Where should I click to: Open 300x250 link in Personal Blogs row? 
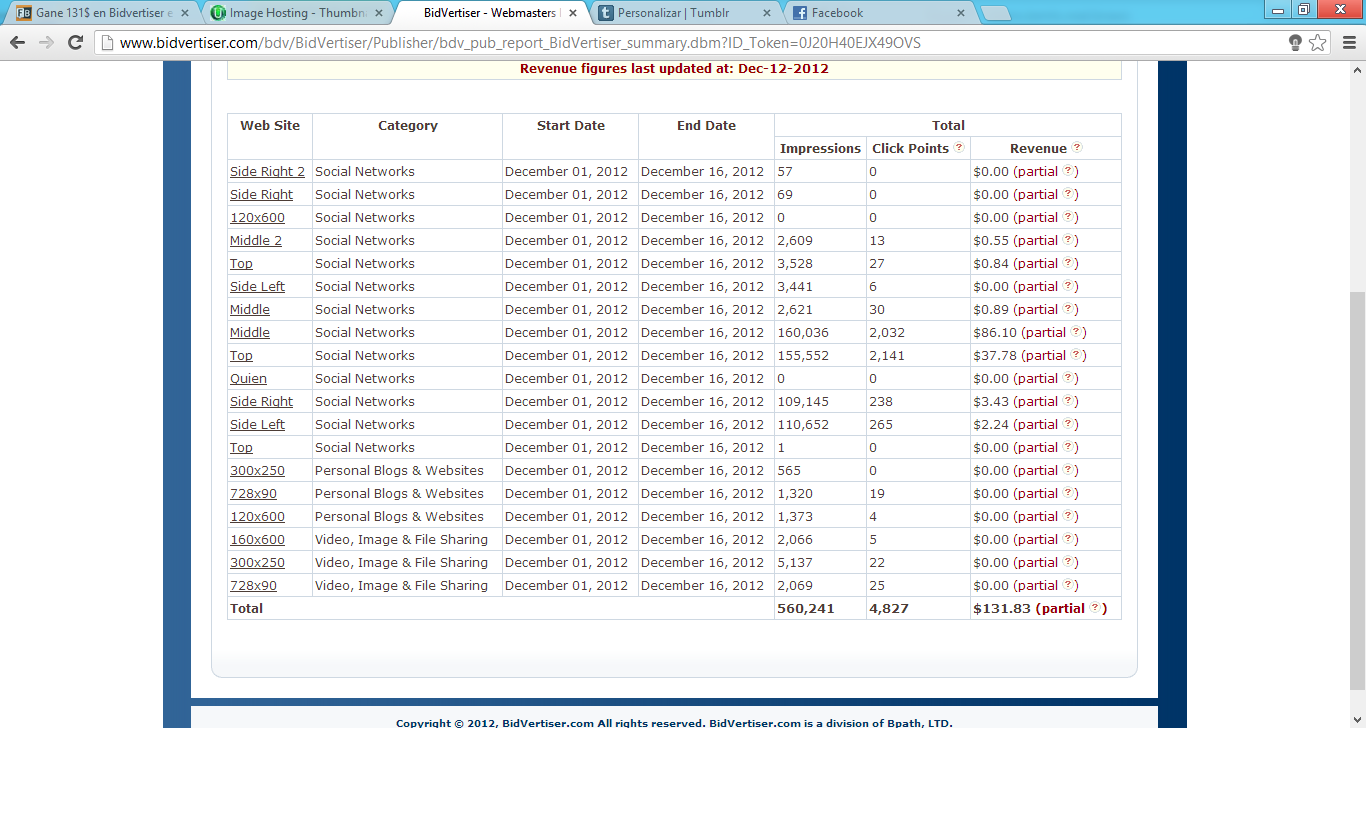(x=257, y=471)
